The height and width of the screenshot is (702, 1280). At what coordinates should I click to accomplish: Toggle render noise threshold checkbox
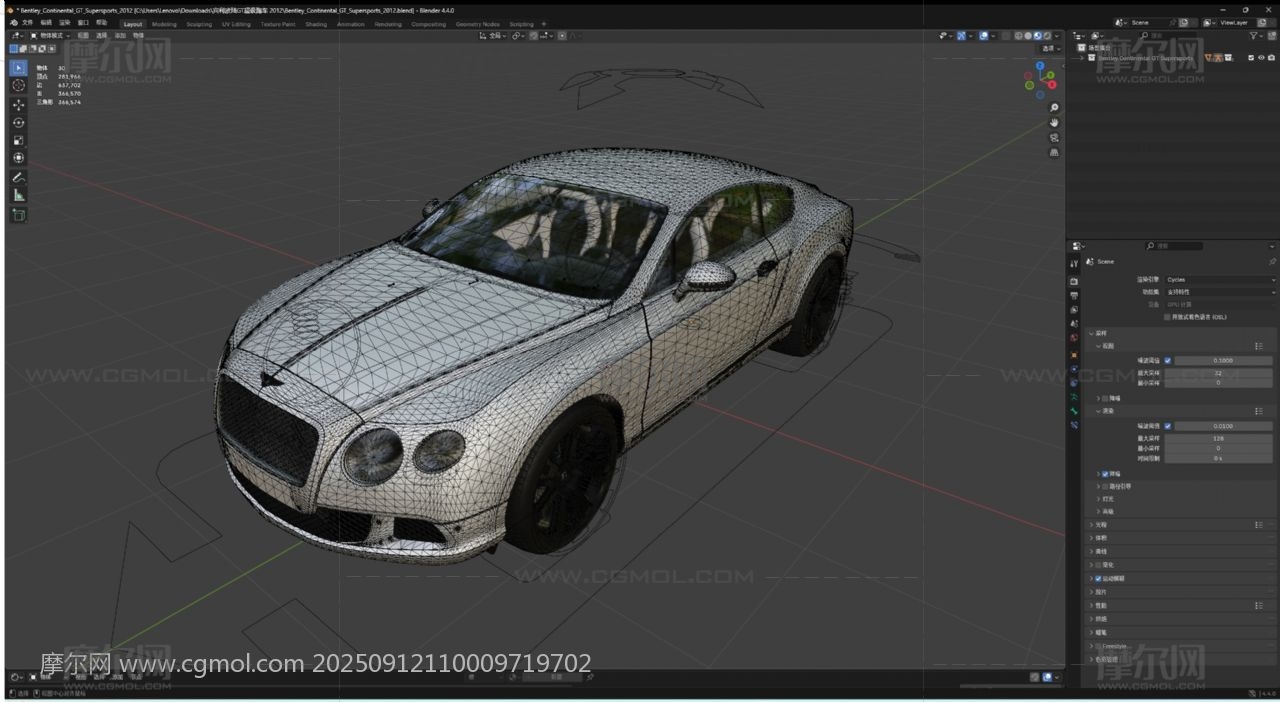click(1167, 426)
